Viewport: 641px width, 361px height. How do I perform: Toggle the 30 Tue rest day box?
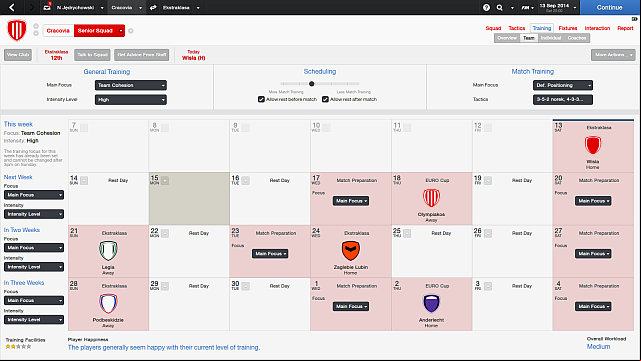(x=245, y=286)
